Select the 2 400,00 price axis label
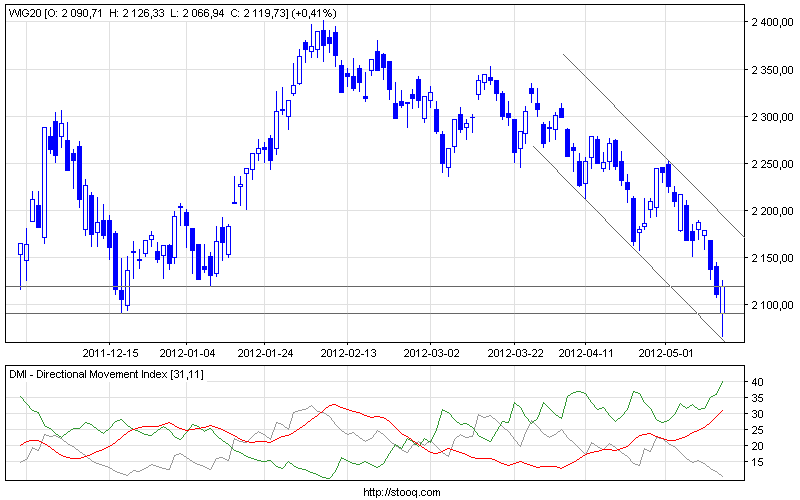The height and width of the screenshot is (500, 800). [x=772, y=22]
